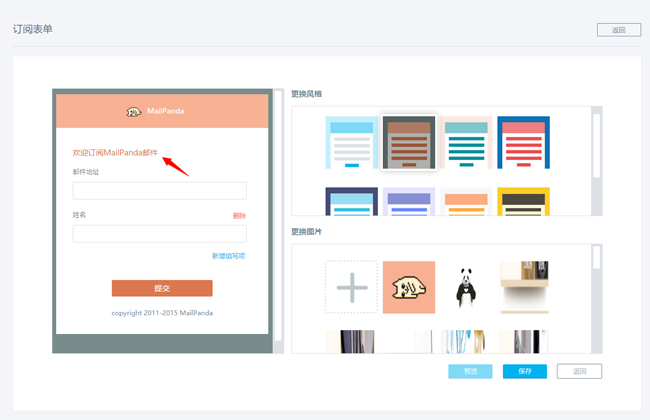Click the style list scrollbar
Image resolution: width=650 pixels, height=420 pixels.
point(597,146)
